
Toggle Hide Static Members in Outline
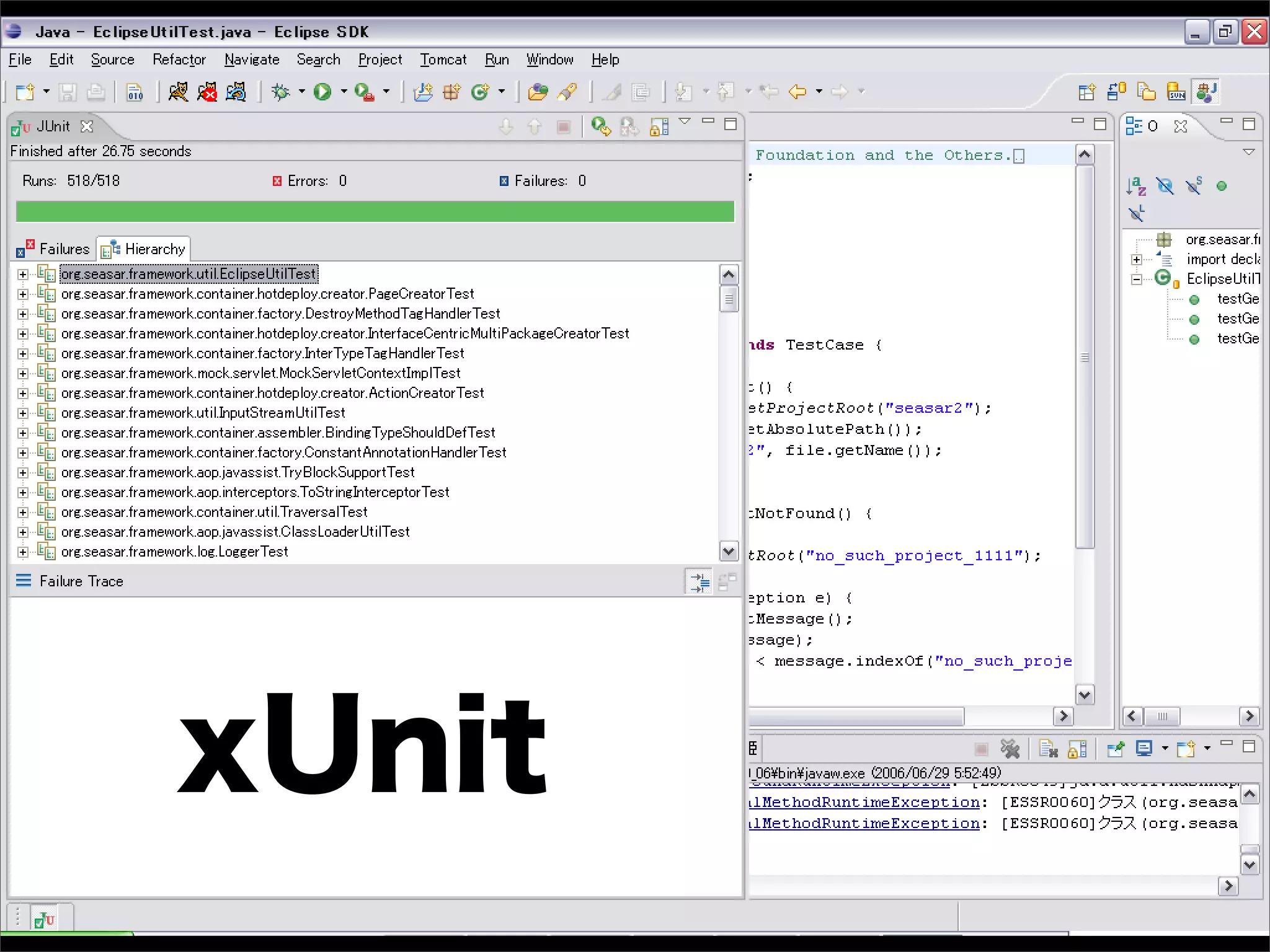[x=1194, y=186]
